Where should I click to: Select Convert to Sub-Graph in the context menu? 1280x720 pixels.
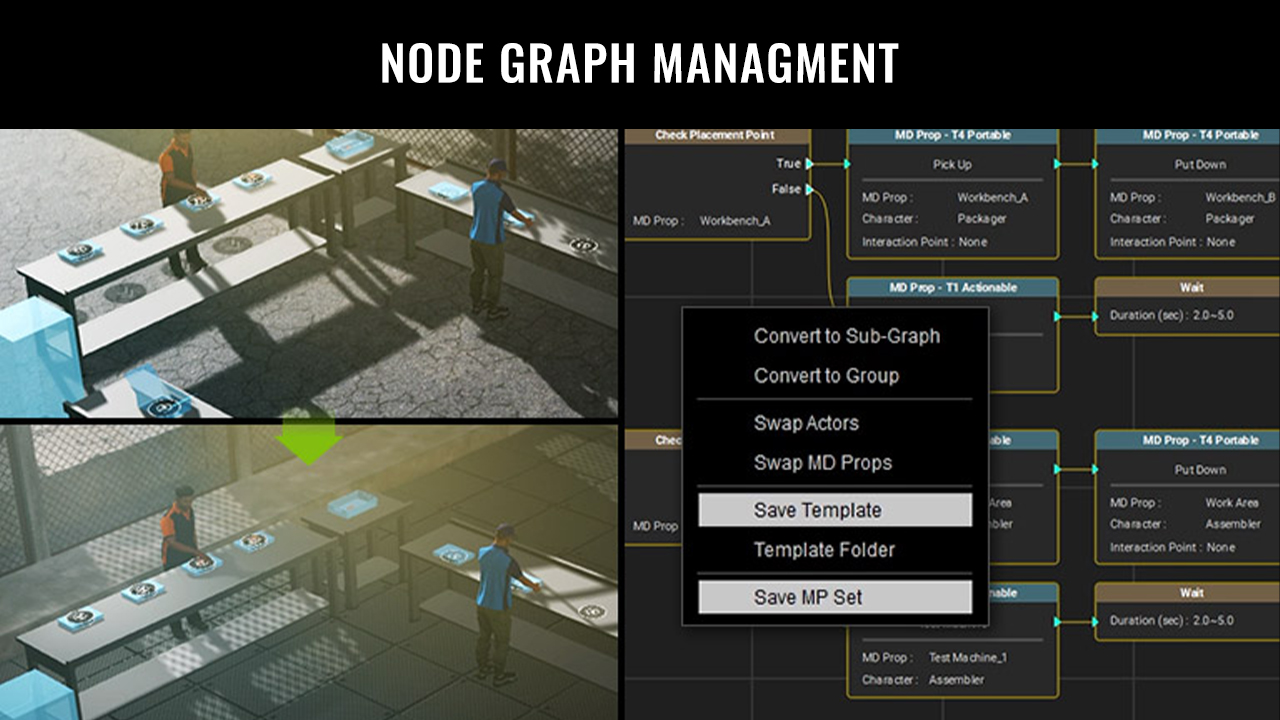point(846,336)
